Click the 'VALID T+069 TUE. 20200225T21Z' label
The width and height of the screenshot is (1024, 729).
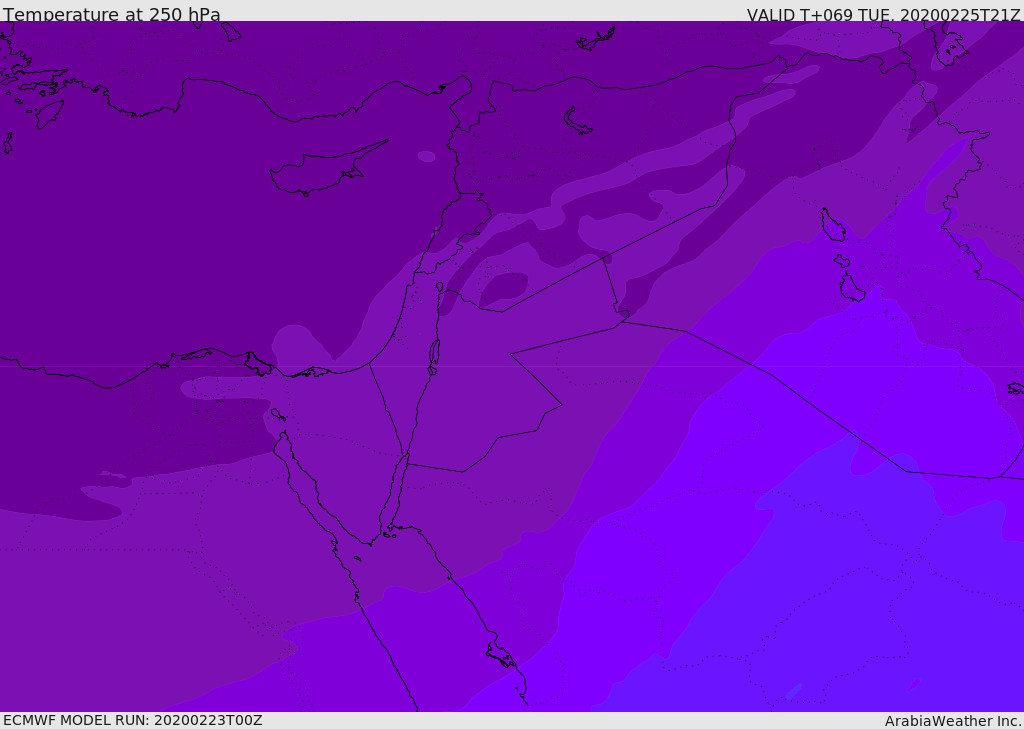click(883, 15)
